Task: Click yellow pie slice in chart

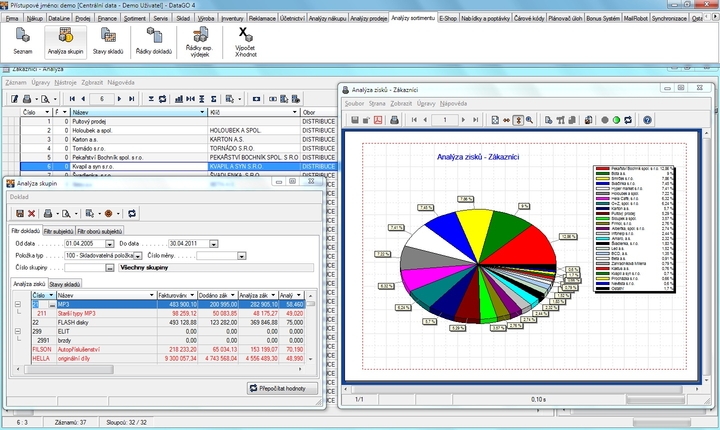Action: pos(475,232)
